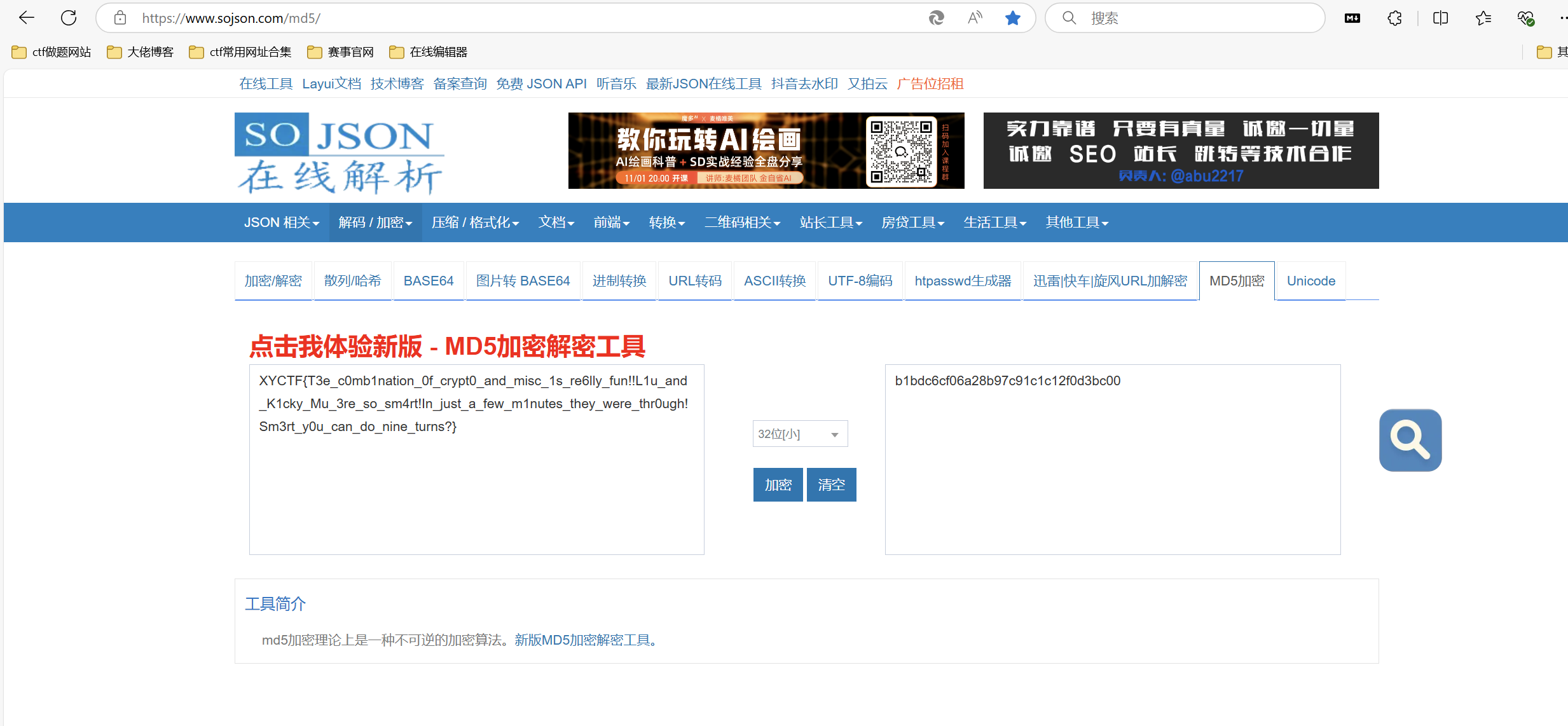
Task: Click the SO JSON site logo
Action: [x=340, y=153]
